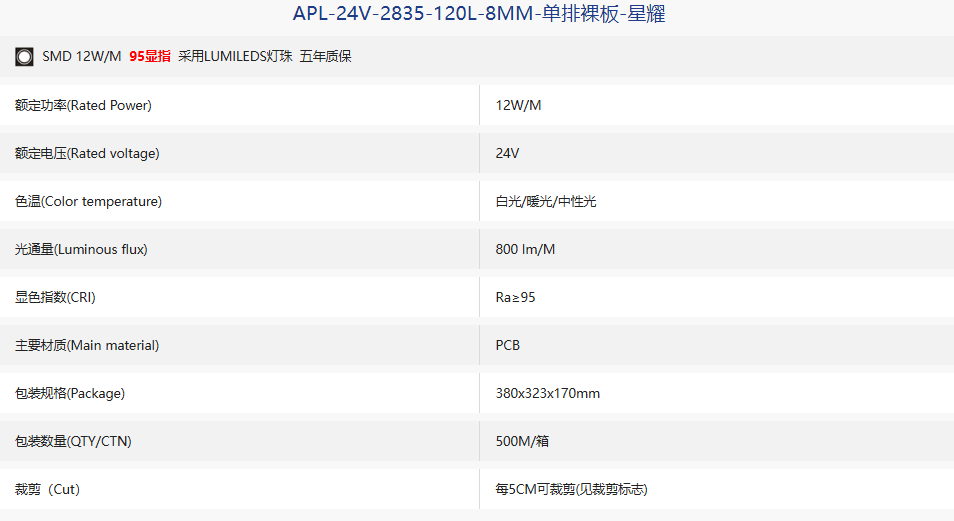Screen dimensions: 954x521
Task: Click the text '采用LUMILEDS灯珠'
Action: 235,57
